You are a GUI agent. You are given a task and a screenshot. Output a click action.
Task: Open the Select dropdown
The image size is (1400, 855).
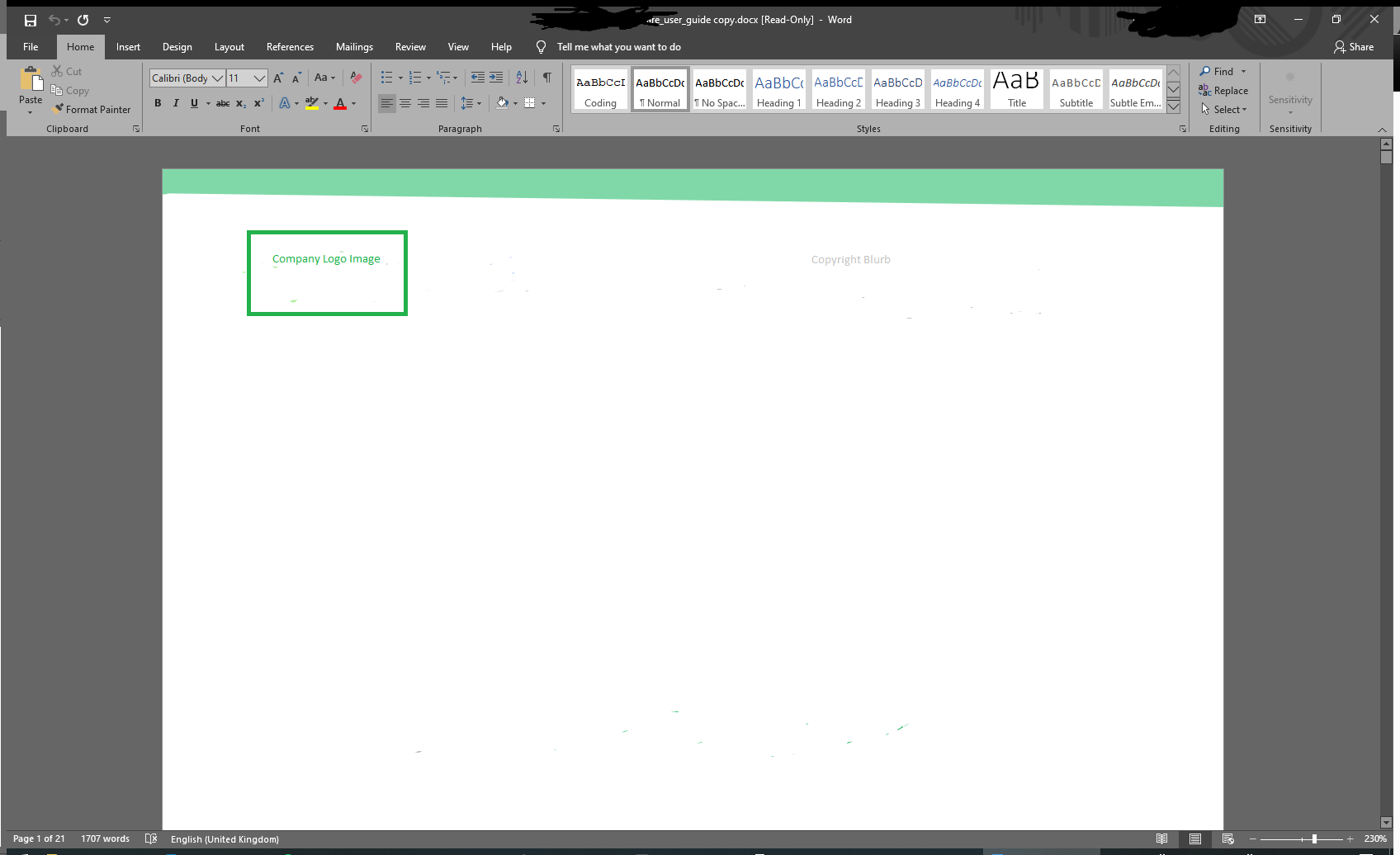tap(1223, 110)
